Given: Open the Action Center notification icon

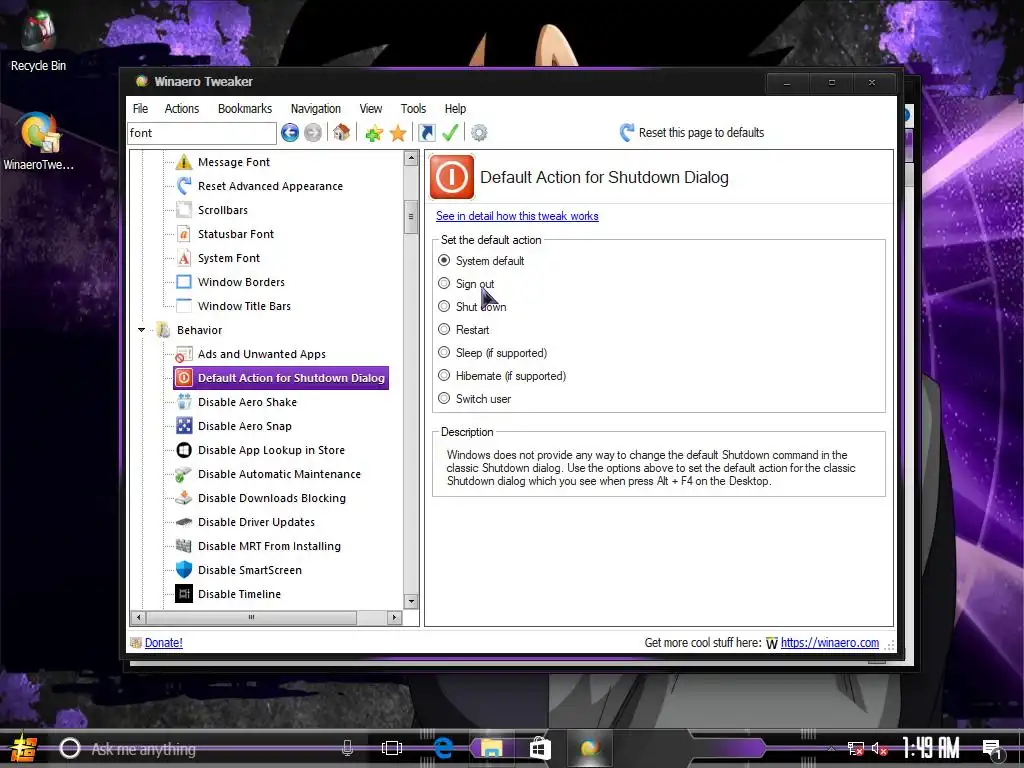Looking at the screenshot, I should pos(993,748).
